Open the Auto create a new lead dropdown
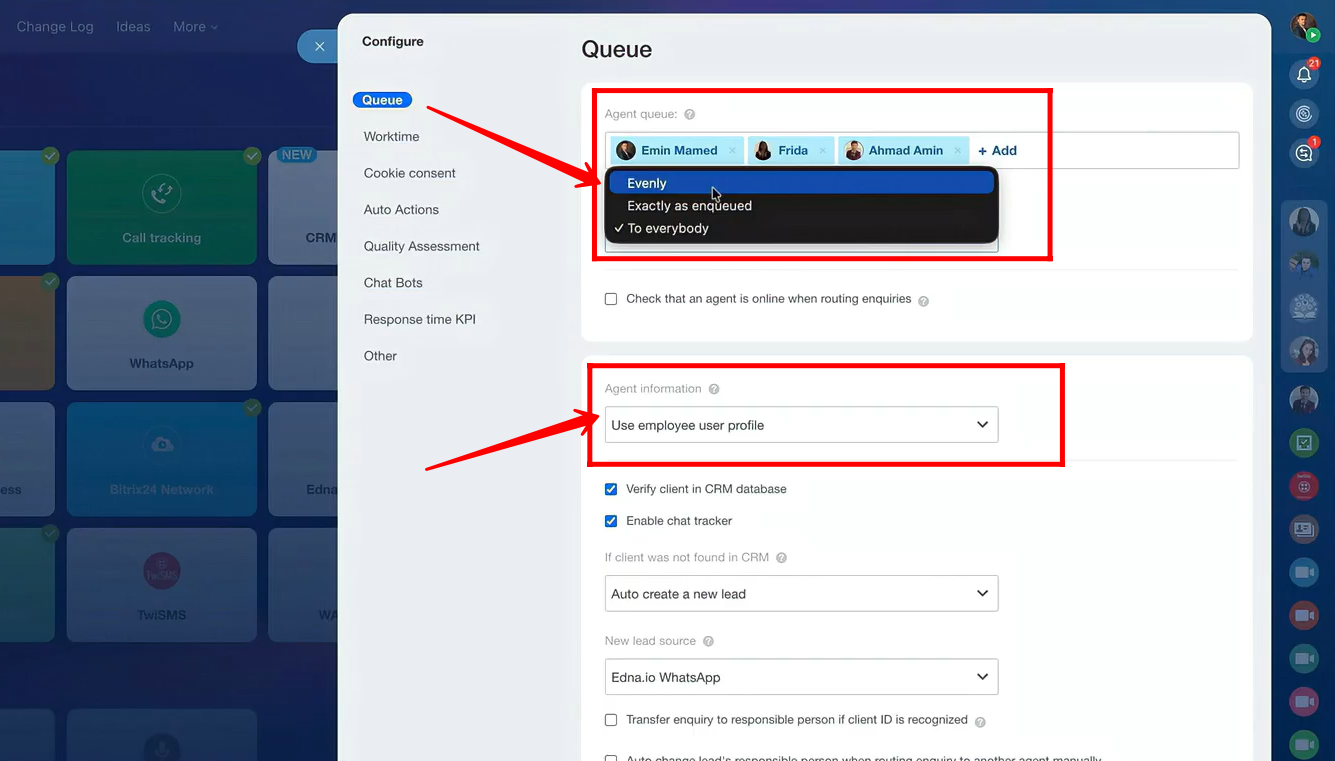The image size is (1335, 761). point(801,594)
